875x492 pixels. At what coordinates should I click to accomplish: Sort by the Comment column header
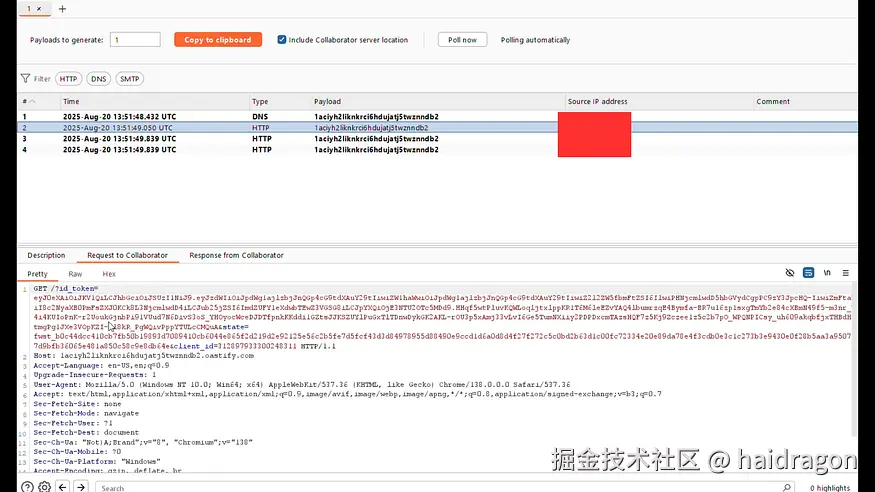click(x=805, y=102)
